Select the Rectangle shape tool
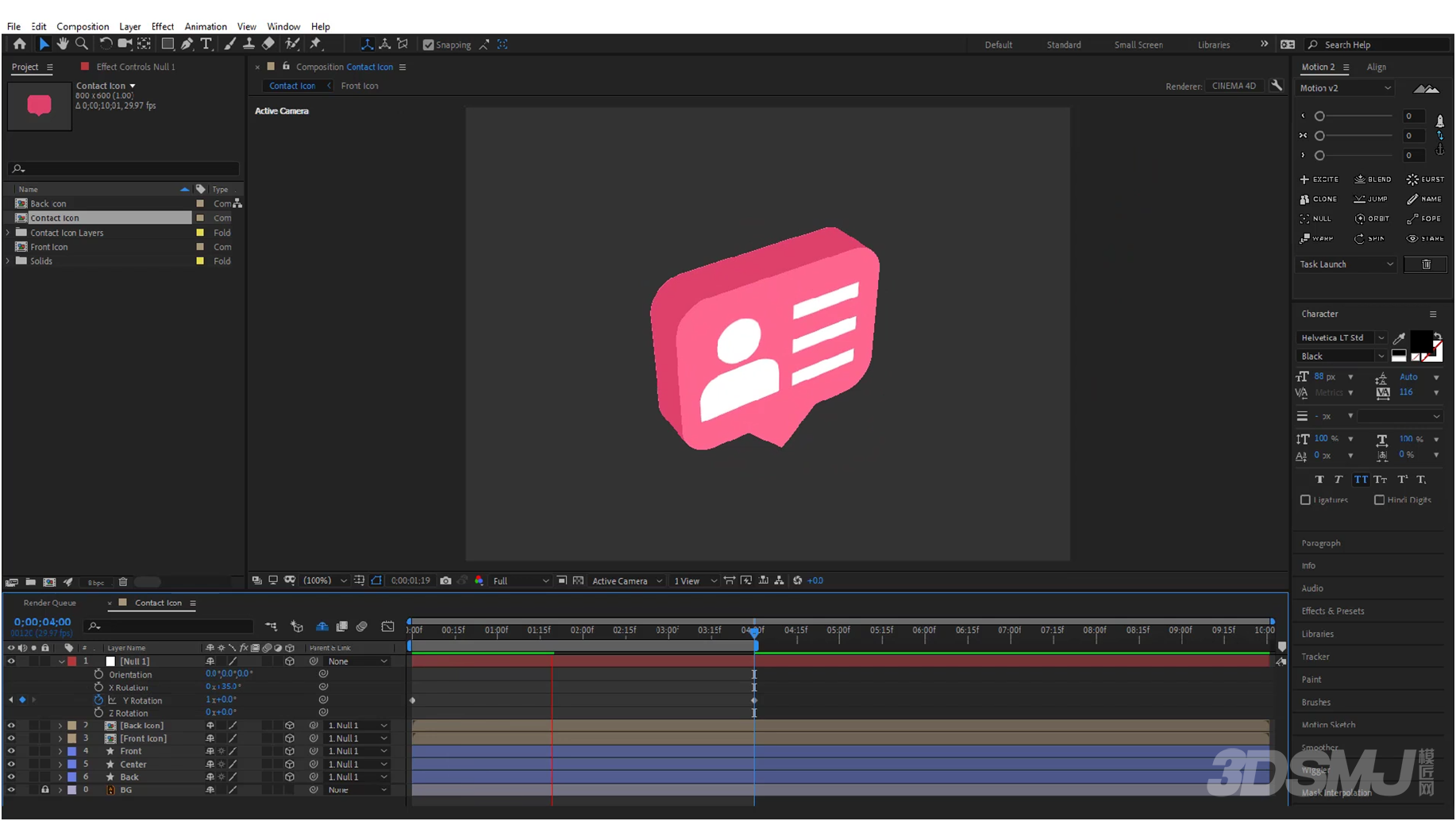1456x821 pixels. point(168,44)
